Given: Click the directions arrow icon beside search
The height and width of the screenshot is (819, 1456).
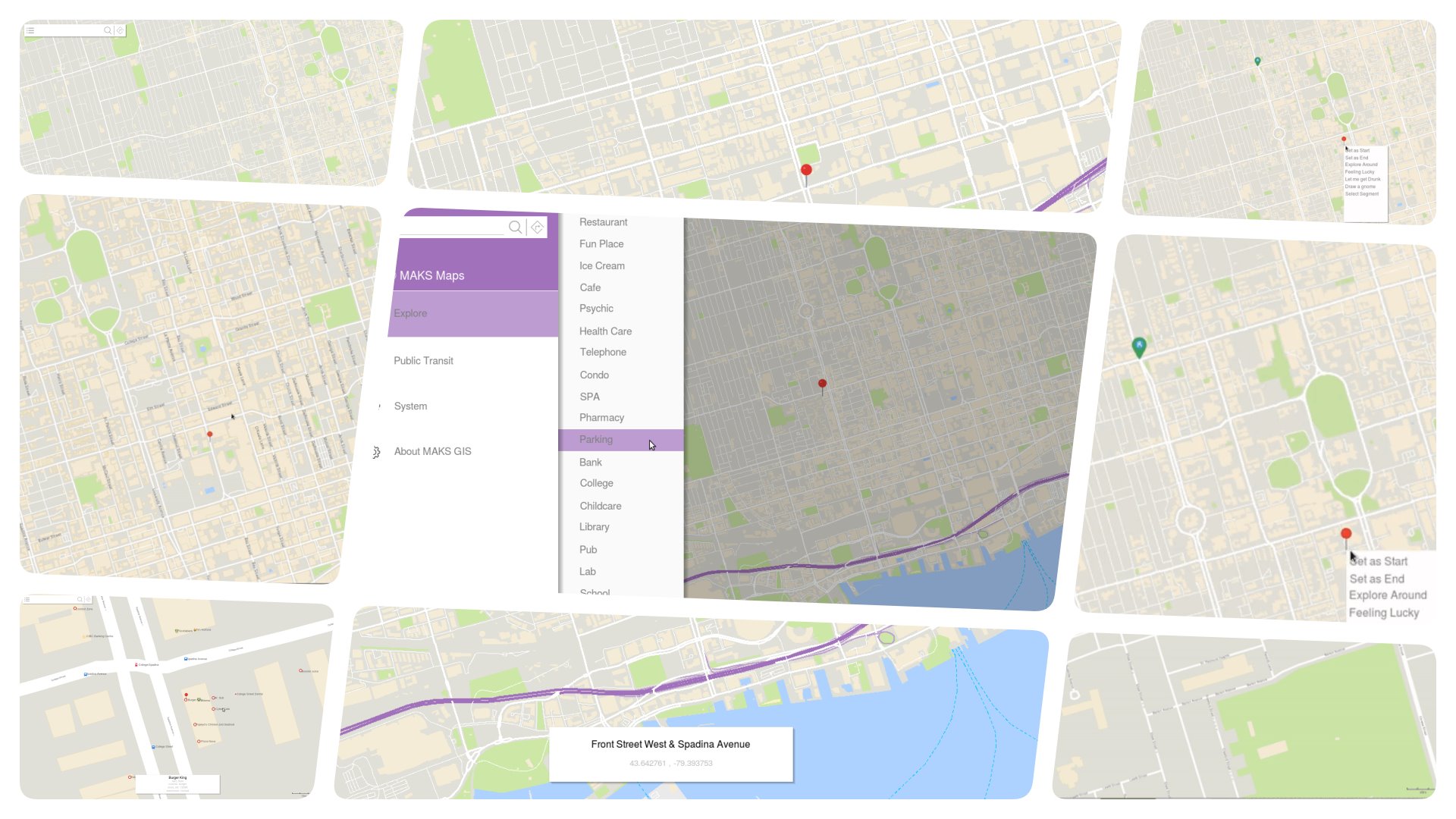Looking at the screenshot, I should click(x=537, y=227).
